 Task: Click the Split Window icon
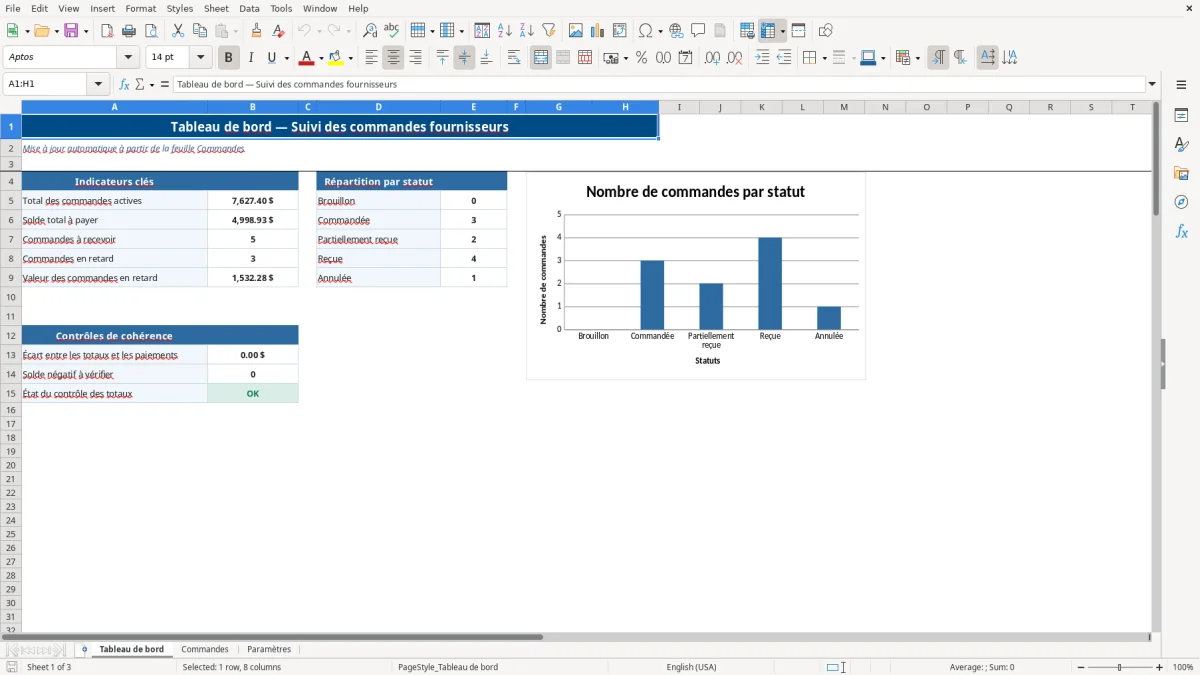[x=798, y=31]
